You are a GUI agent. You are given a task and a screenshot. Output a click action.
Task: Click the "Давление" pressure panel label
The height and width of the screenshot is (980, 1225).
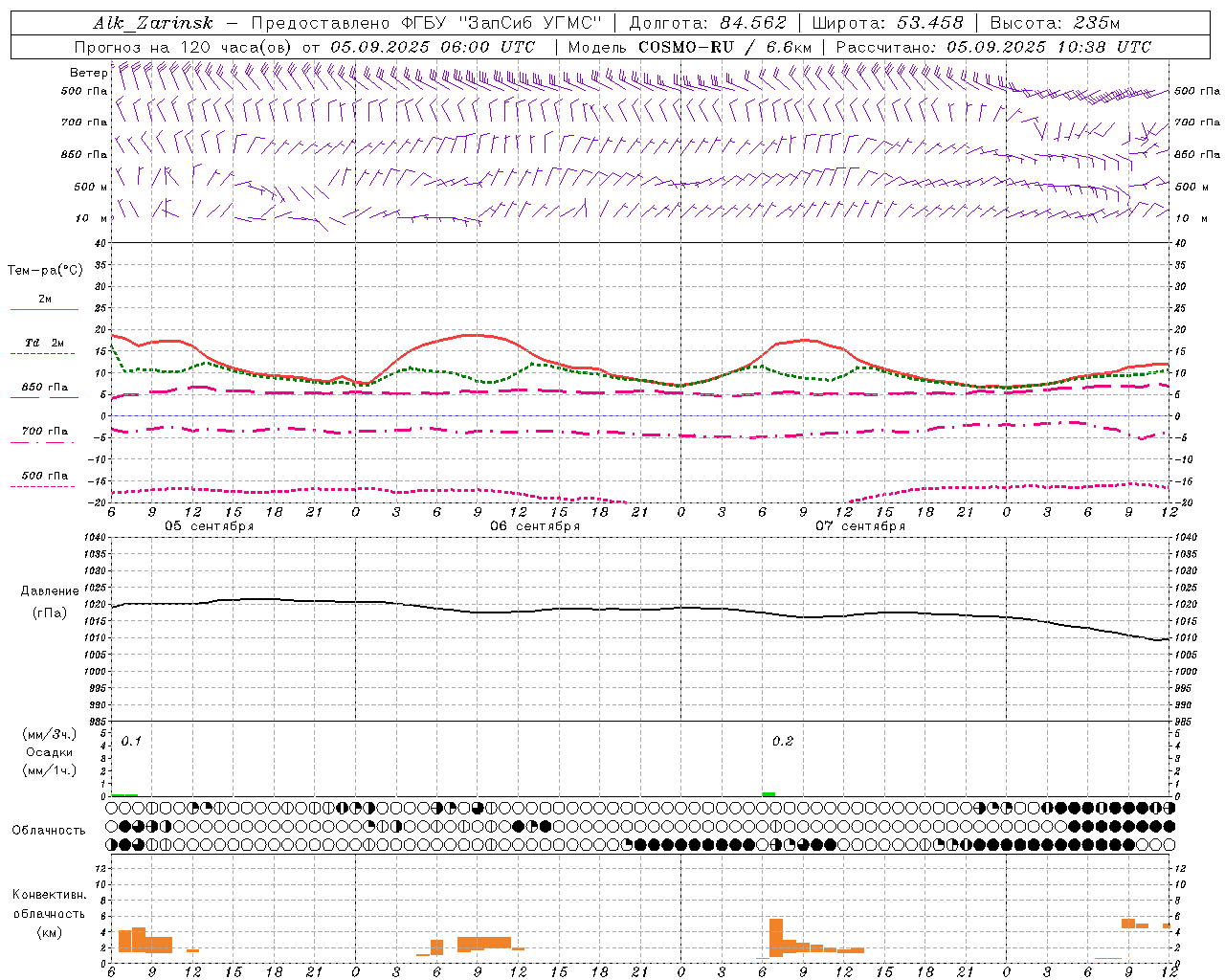[x=48, y=591]
